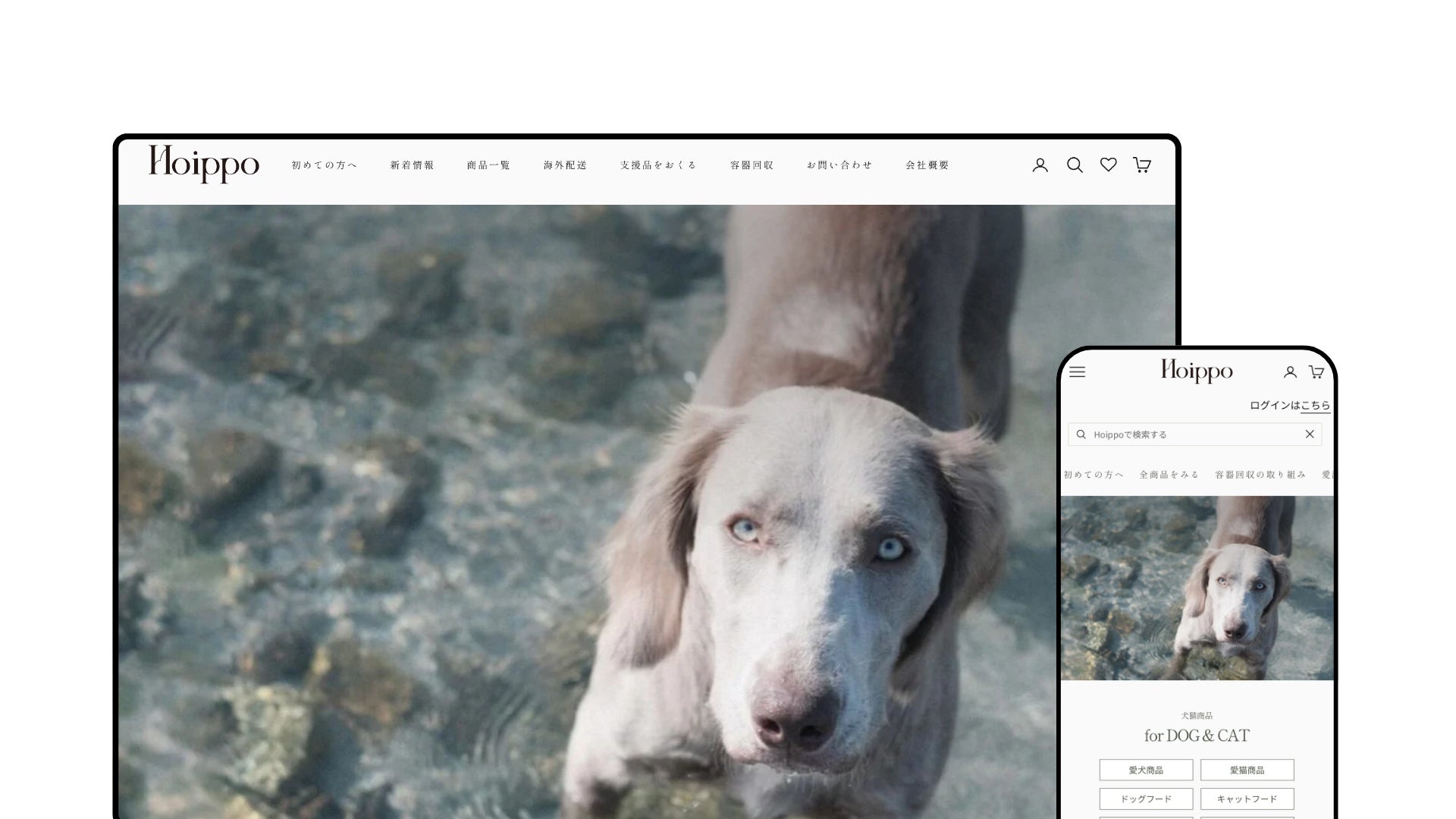Select the 海外配送 menu item
Image resolution: width=1456 pixels, height=819 pixels.
click(565, 165)
